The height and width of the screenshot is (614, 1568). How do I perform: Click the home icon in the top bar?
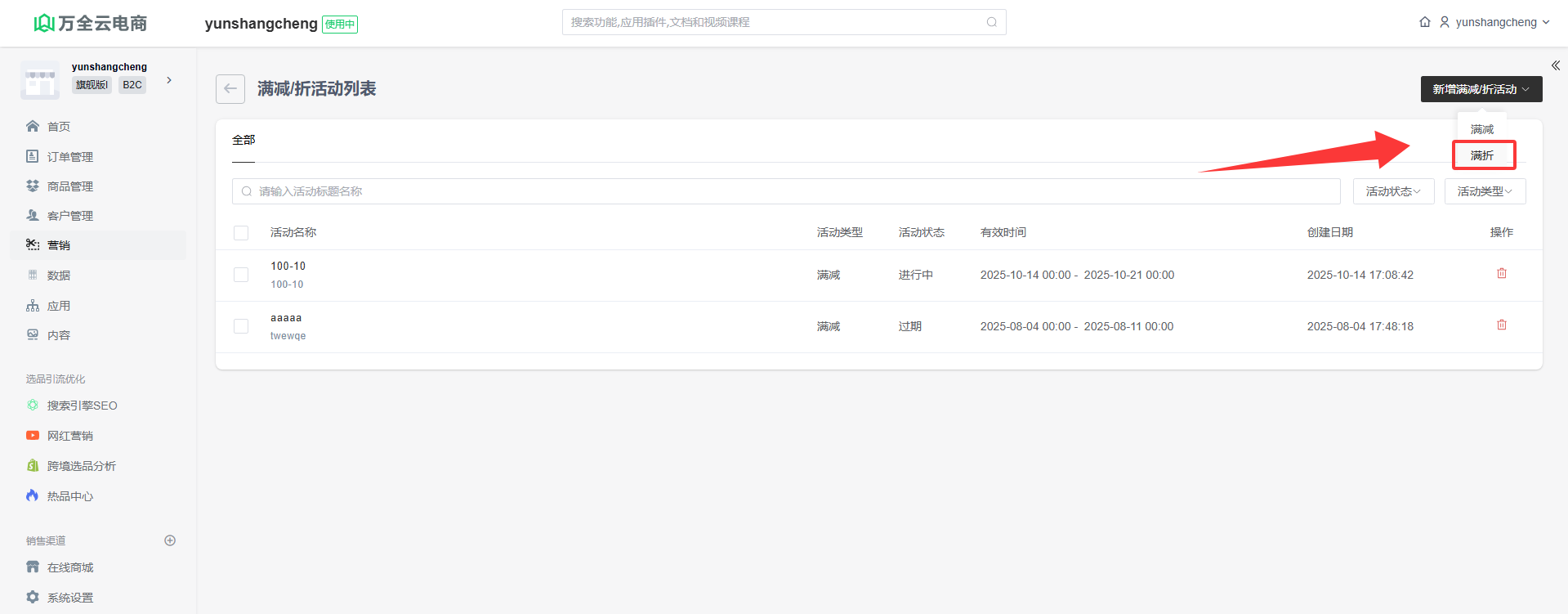point(1424,22)
